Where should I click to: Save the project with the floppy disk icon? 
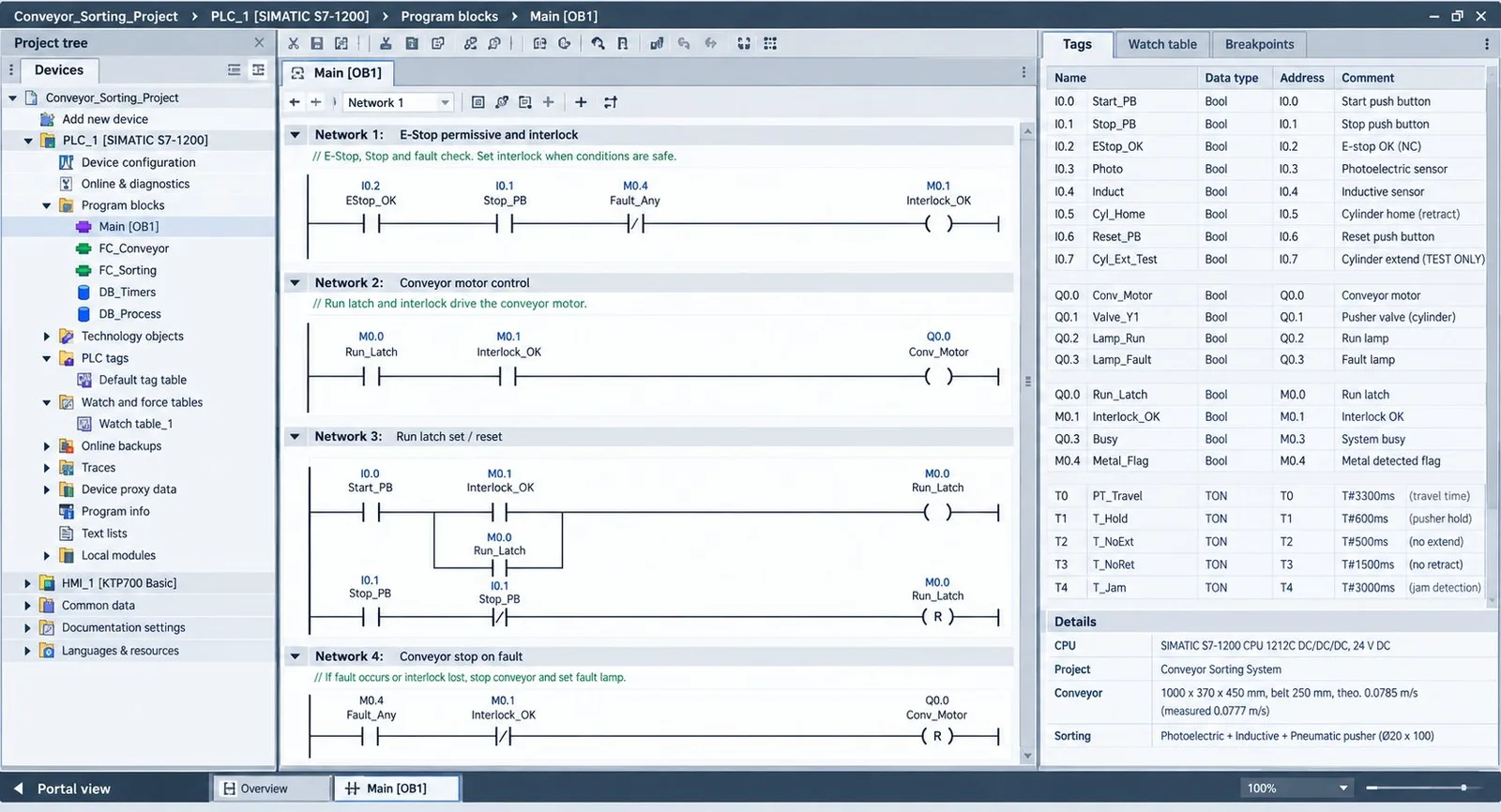(x=317, y=43)
